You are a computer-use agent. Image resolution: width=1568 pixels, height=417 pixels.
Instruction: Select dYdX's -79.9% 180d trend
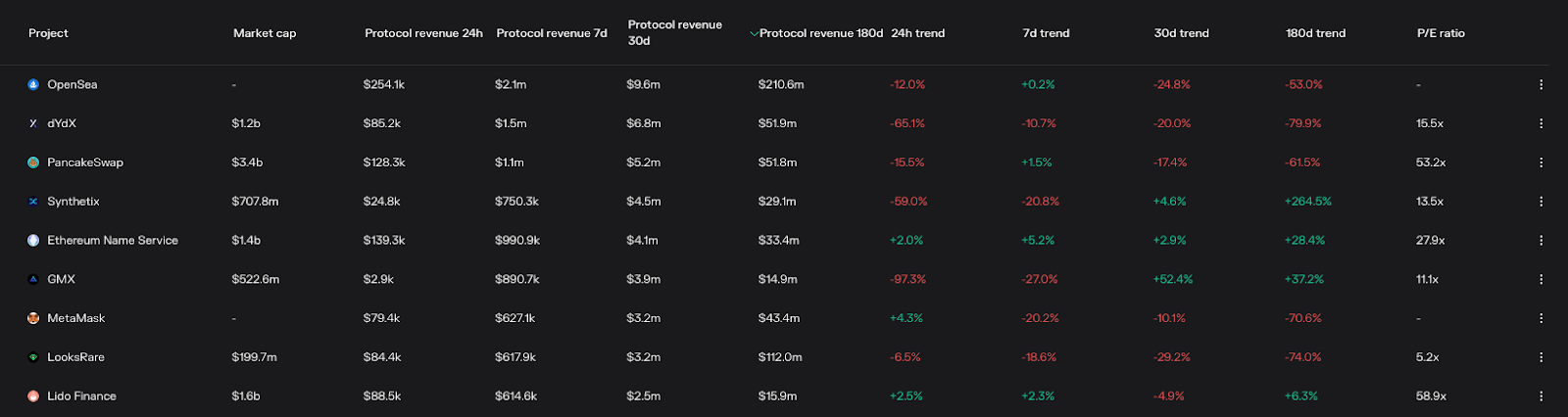[x=1303, y=123]
